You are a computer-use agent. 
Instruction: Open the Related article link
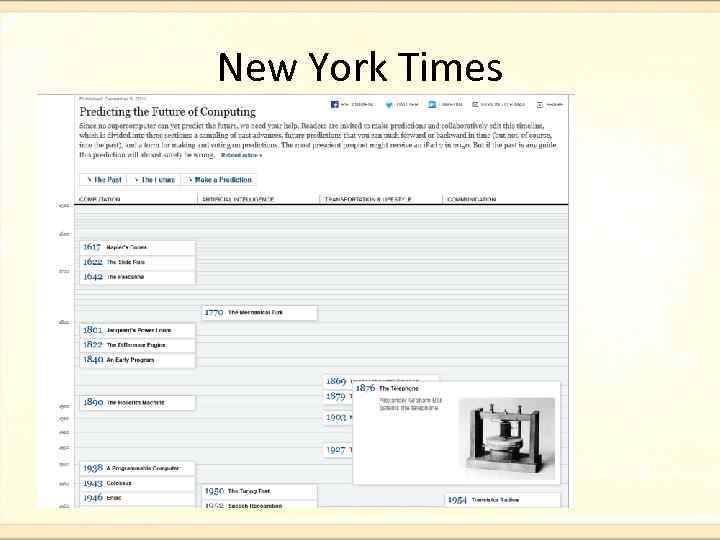pos(242,155)
